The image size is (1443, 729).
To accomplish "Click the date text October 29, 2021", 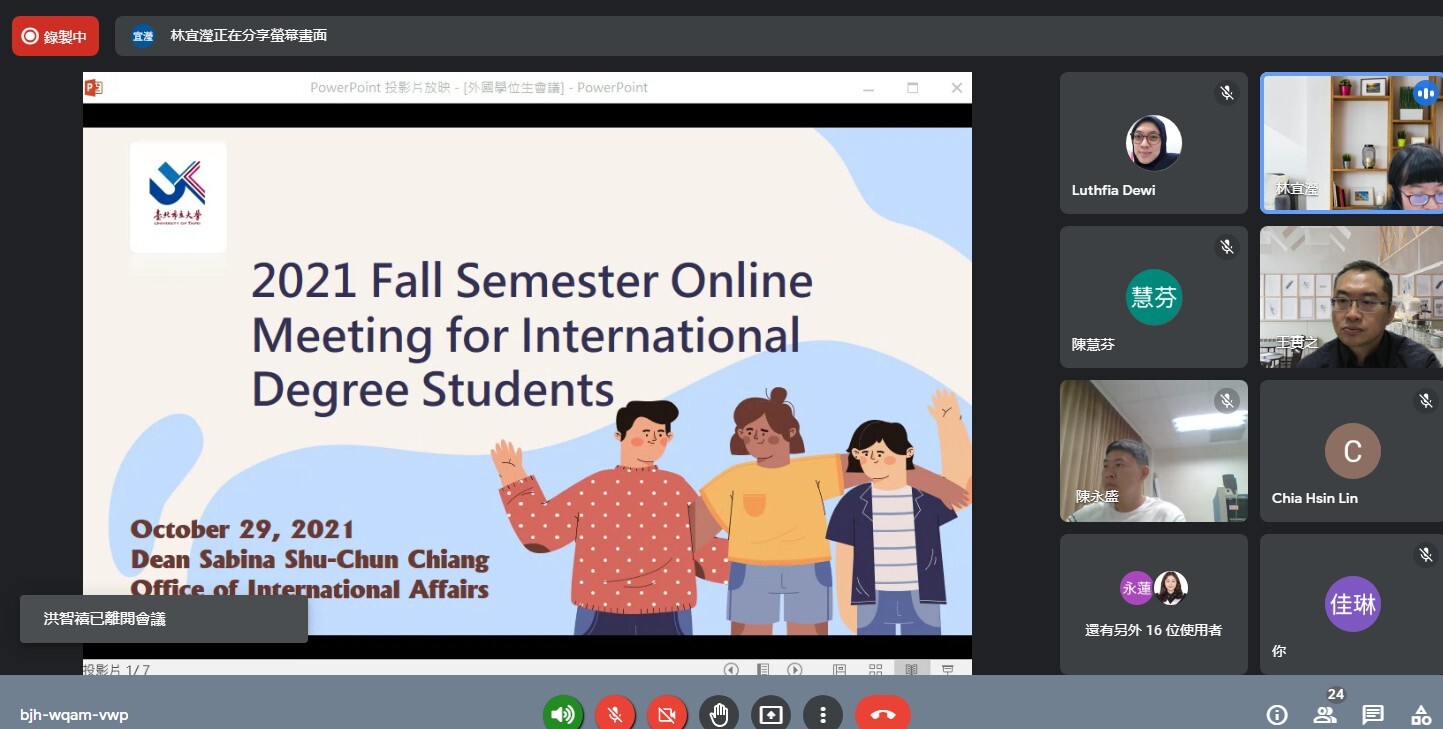I will point(242,529).
